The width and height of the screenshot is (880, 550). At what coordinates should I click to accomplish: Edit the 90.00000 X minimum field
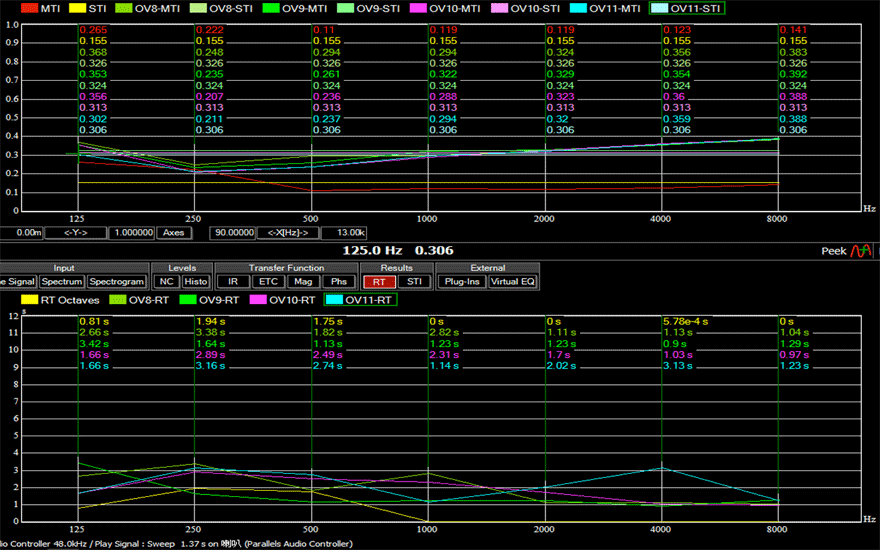[233, 232]
